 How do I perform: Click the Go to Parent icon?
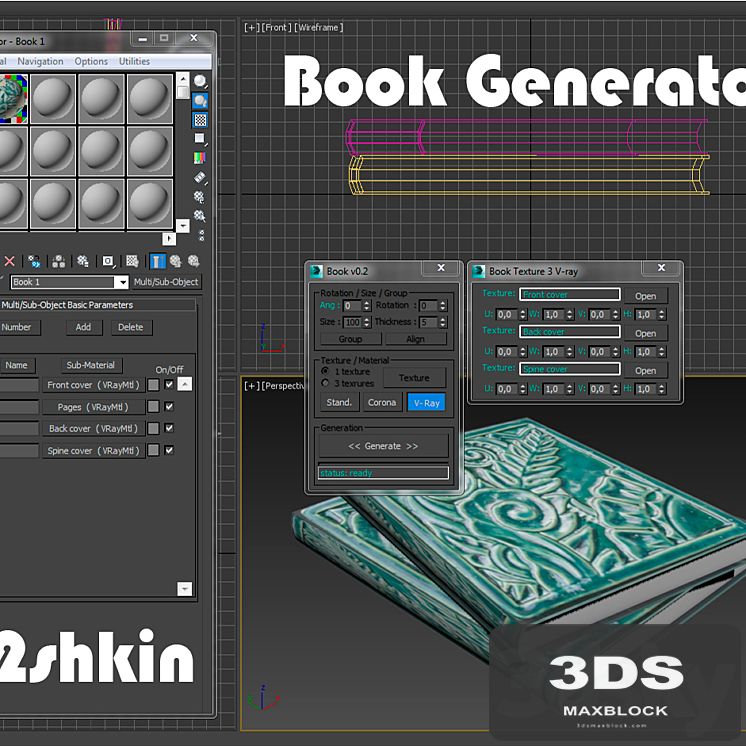pos(176,261)
